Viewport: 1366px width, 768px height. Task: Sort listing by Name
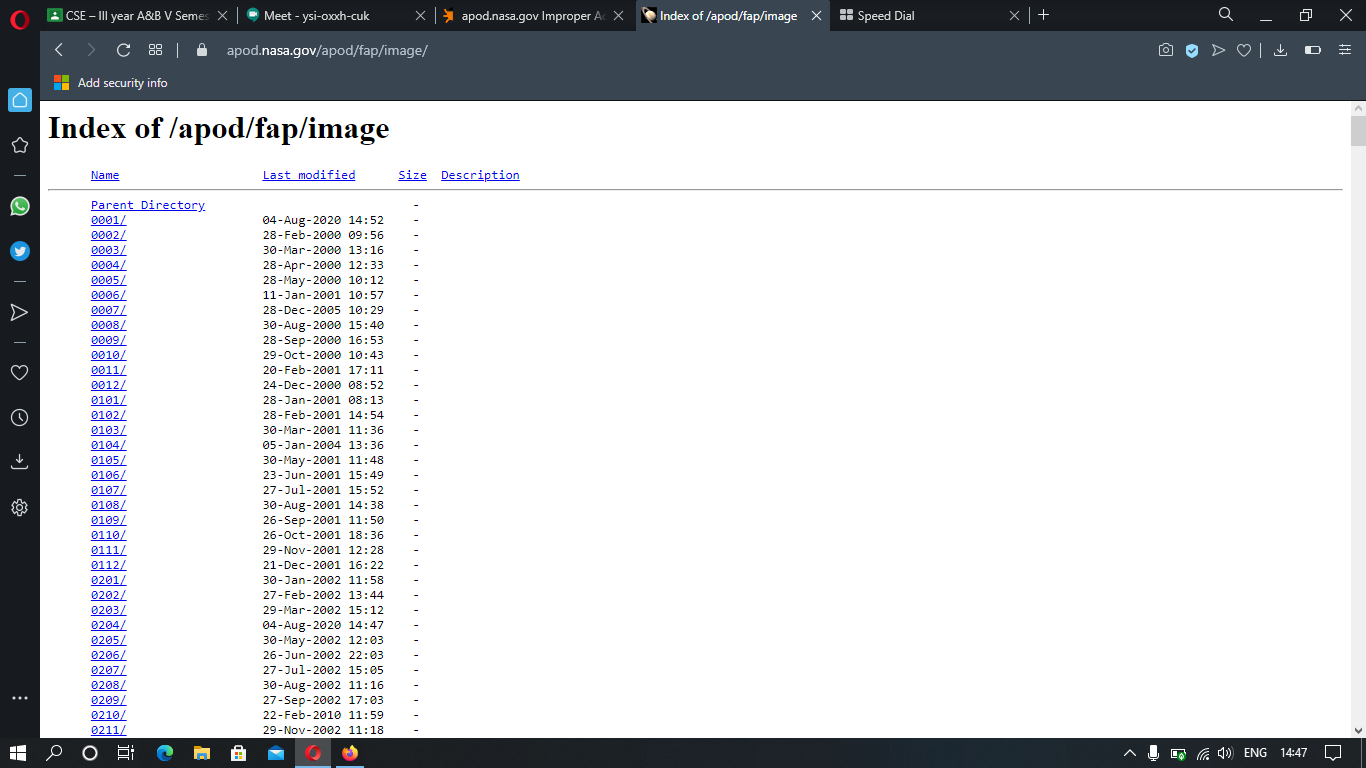pos(105,175)
